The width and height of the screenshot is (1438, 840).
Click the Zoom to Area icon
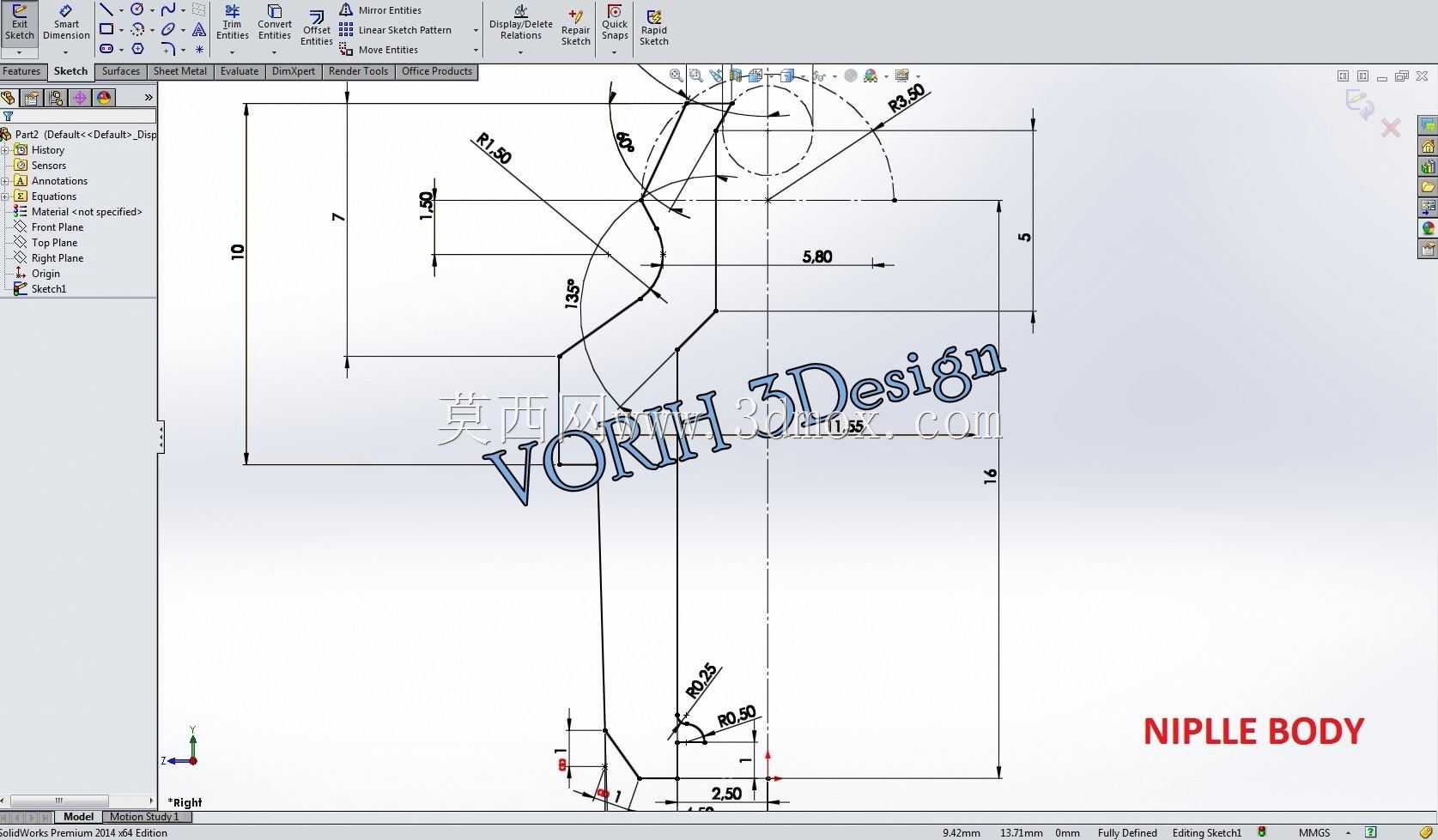coord(696,76)
